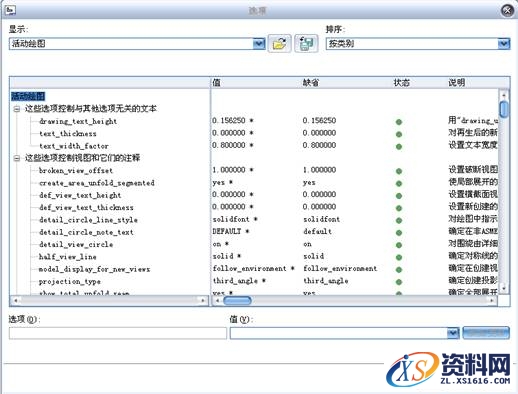518x394 pixels.
Task: Select the def_view_text_thickness option
Action: (86, 207)
